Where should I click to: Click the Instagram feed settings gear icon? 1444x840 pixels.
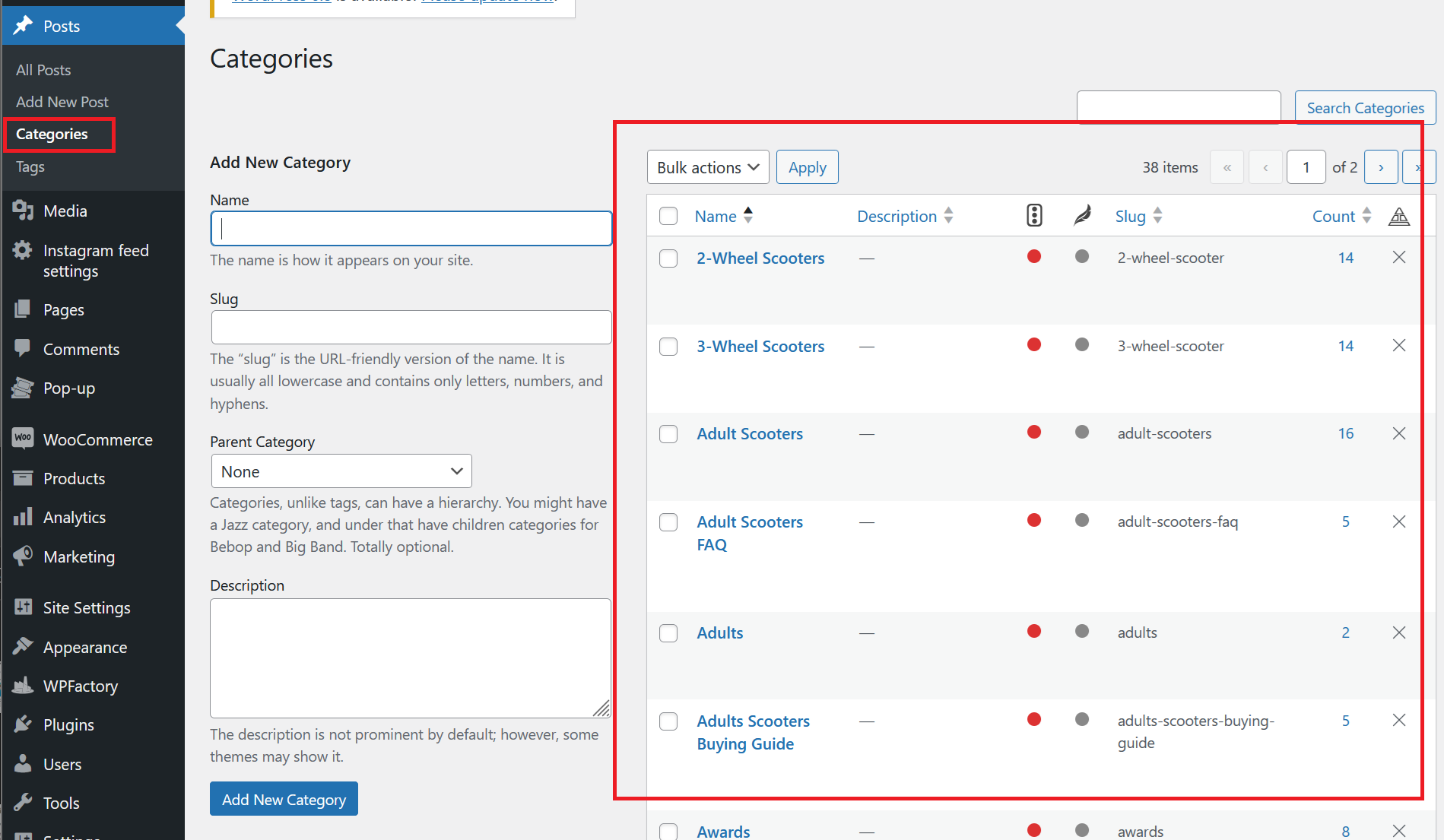(24, 250)
